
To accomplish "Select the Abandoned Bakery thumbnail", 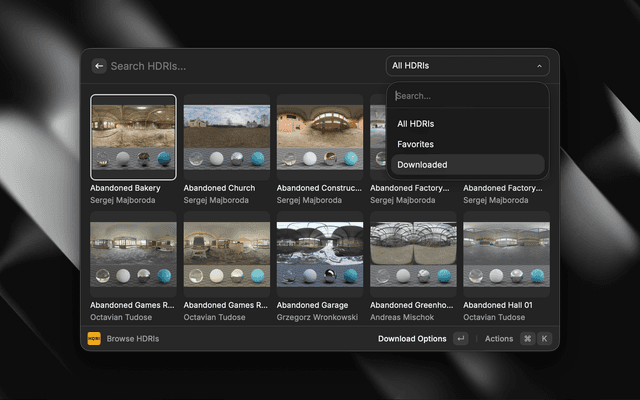I will click(133, 137).
